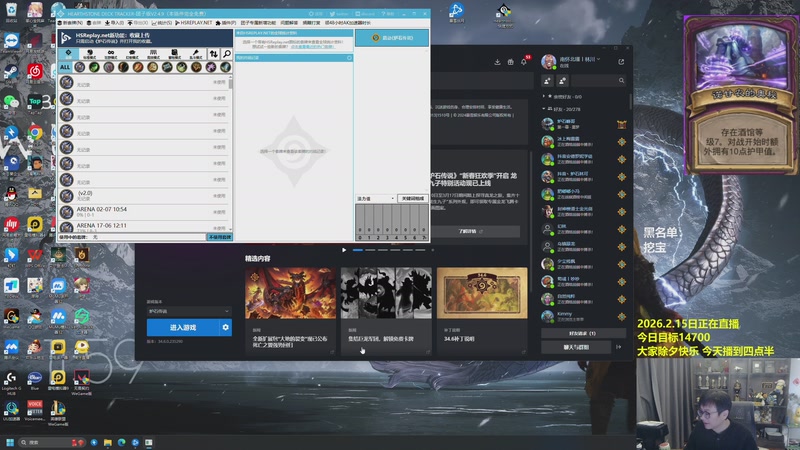Expand the favorite friends group 0/0
This screenshot has height=450, width=800.
[x=563, y=96]
